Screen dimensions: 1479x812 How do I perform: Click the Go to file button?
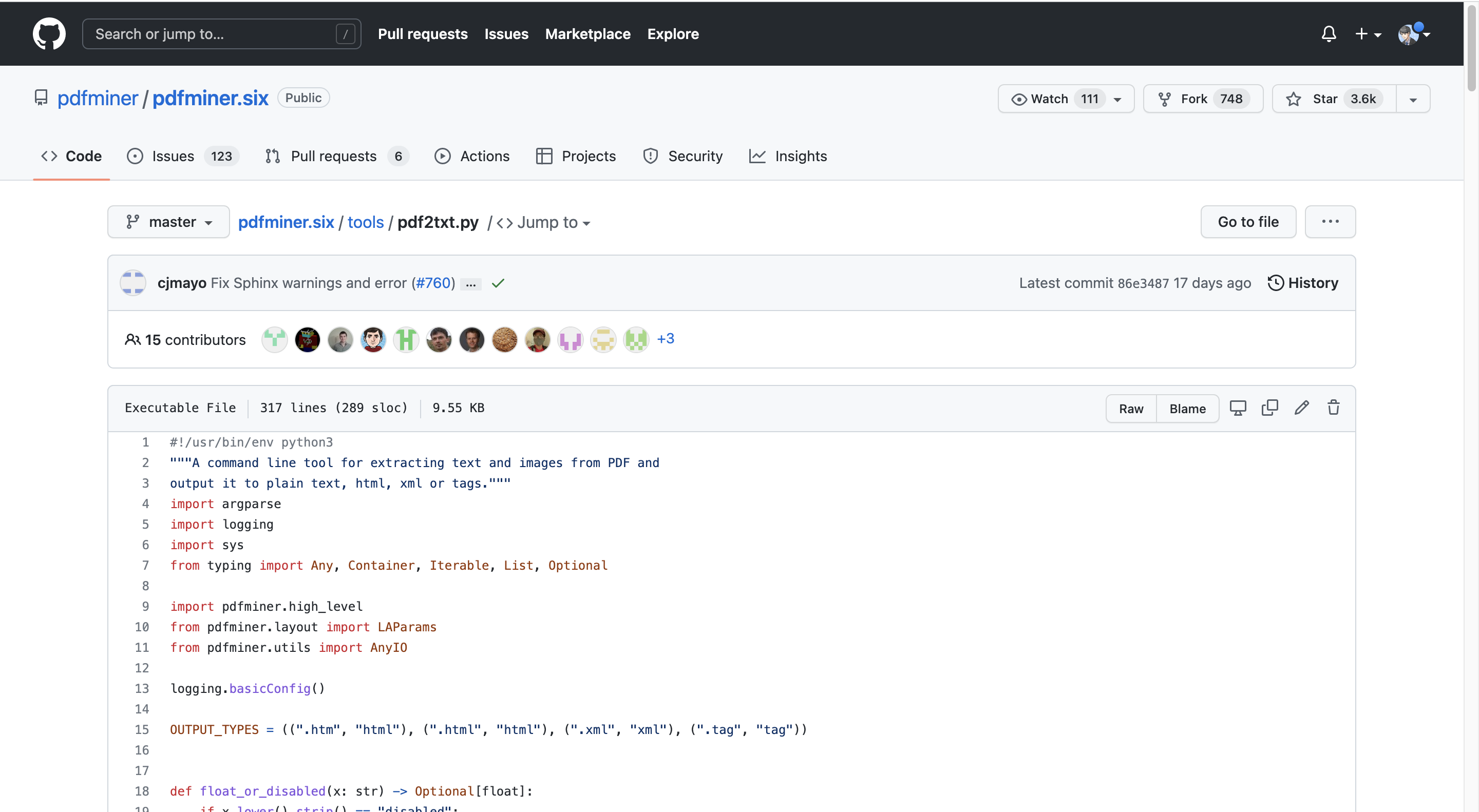click(x=1247, y=222)
